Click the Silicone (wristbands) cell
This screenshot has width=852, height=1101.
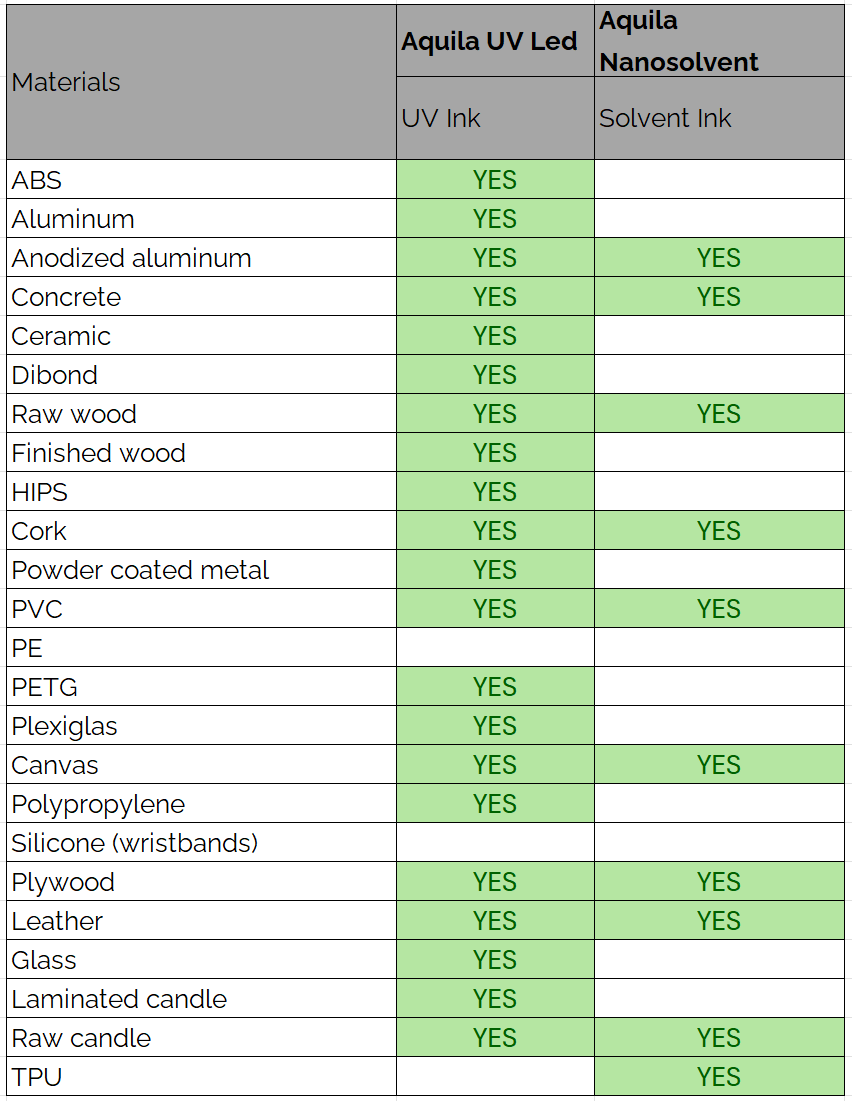point(134,843)
